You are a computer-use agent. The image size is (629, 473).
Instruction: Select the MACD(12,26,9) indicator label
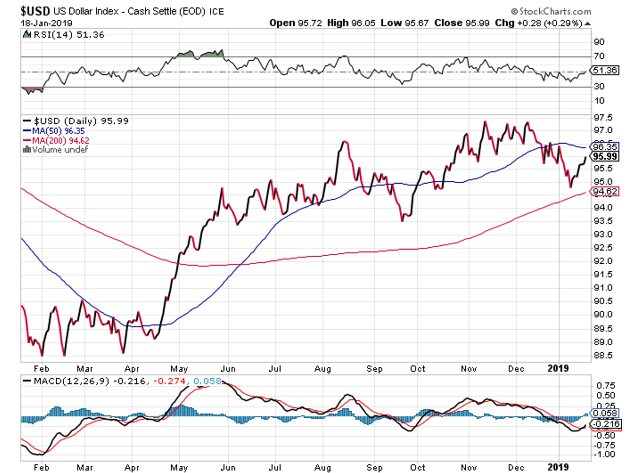(x=61, y=381)
